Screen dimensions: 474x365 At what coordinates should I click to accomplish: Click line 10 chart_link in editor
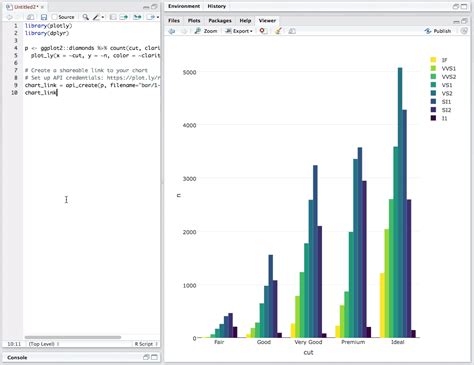[41, 92]
